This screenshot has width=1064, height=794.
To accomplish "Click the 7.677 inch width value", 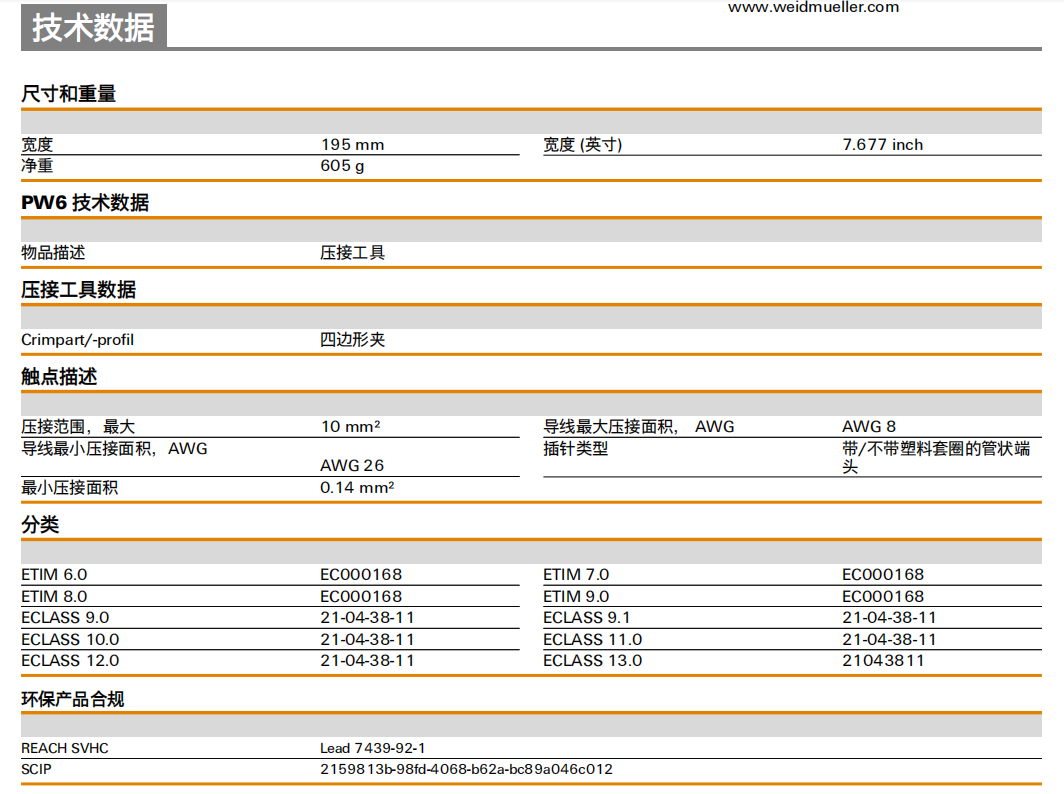I will [x=882, y=145].
